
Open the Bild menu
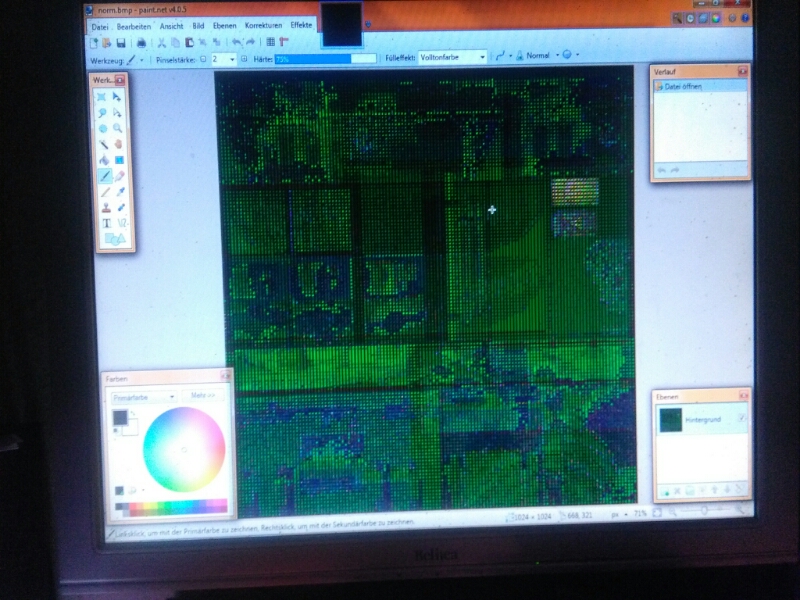pyautogui.click(x=198, y=26)
